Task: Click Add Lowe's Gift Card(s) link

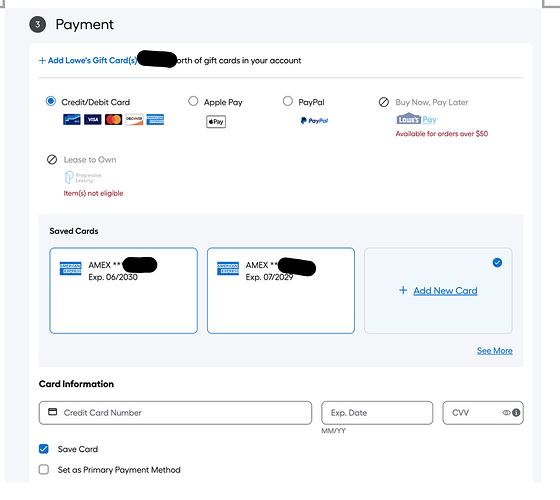Action: click(x=88, y=60)
